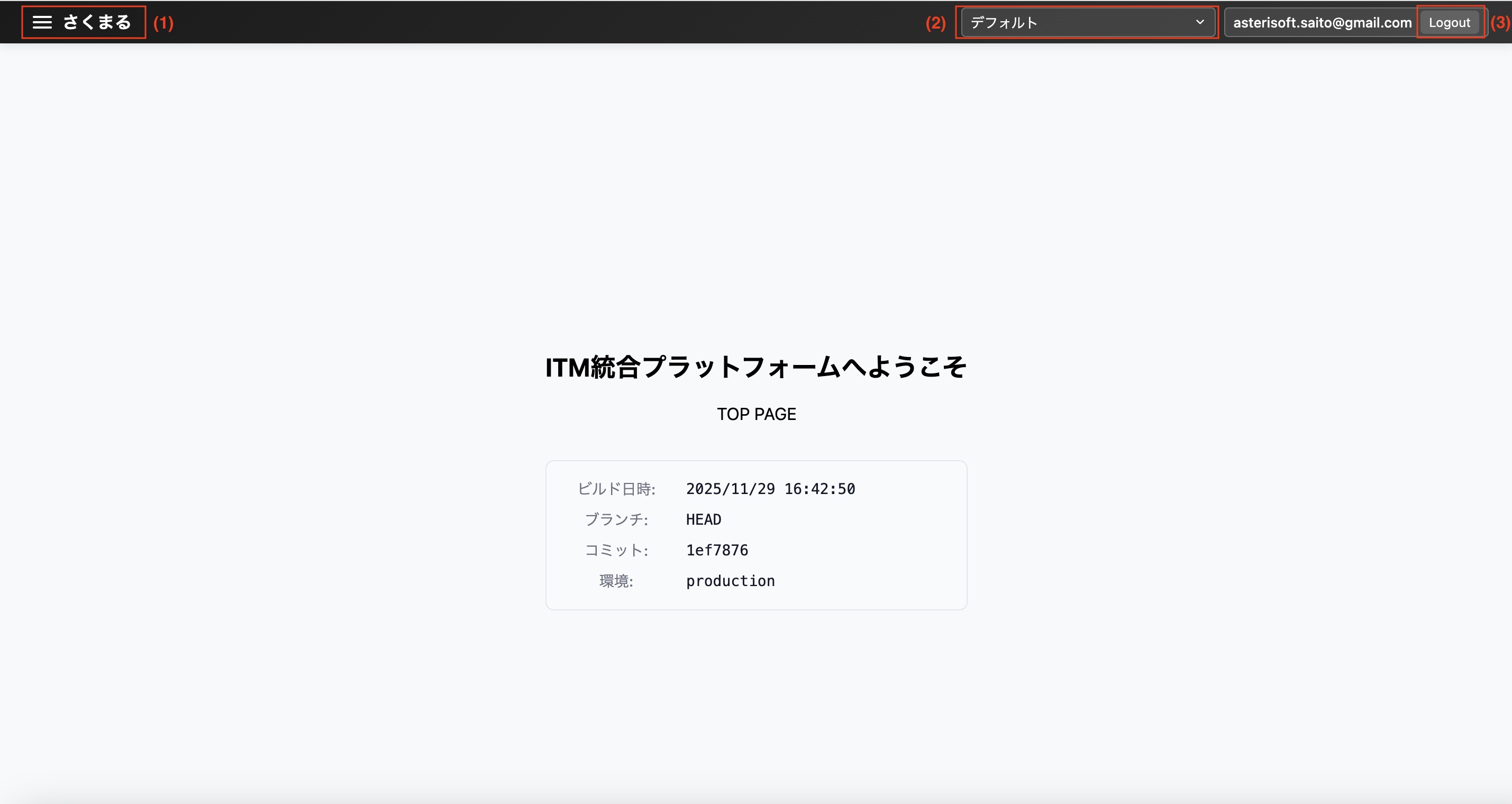Click the production environment value
The image size is (1512, 804).
point(730,581)
